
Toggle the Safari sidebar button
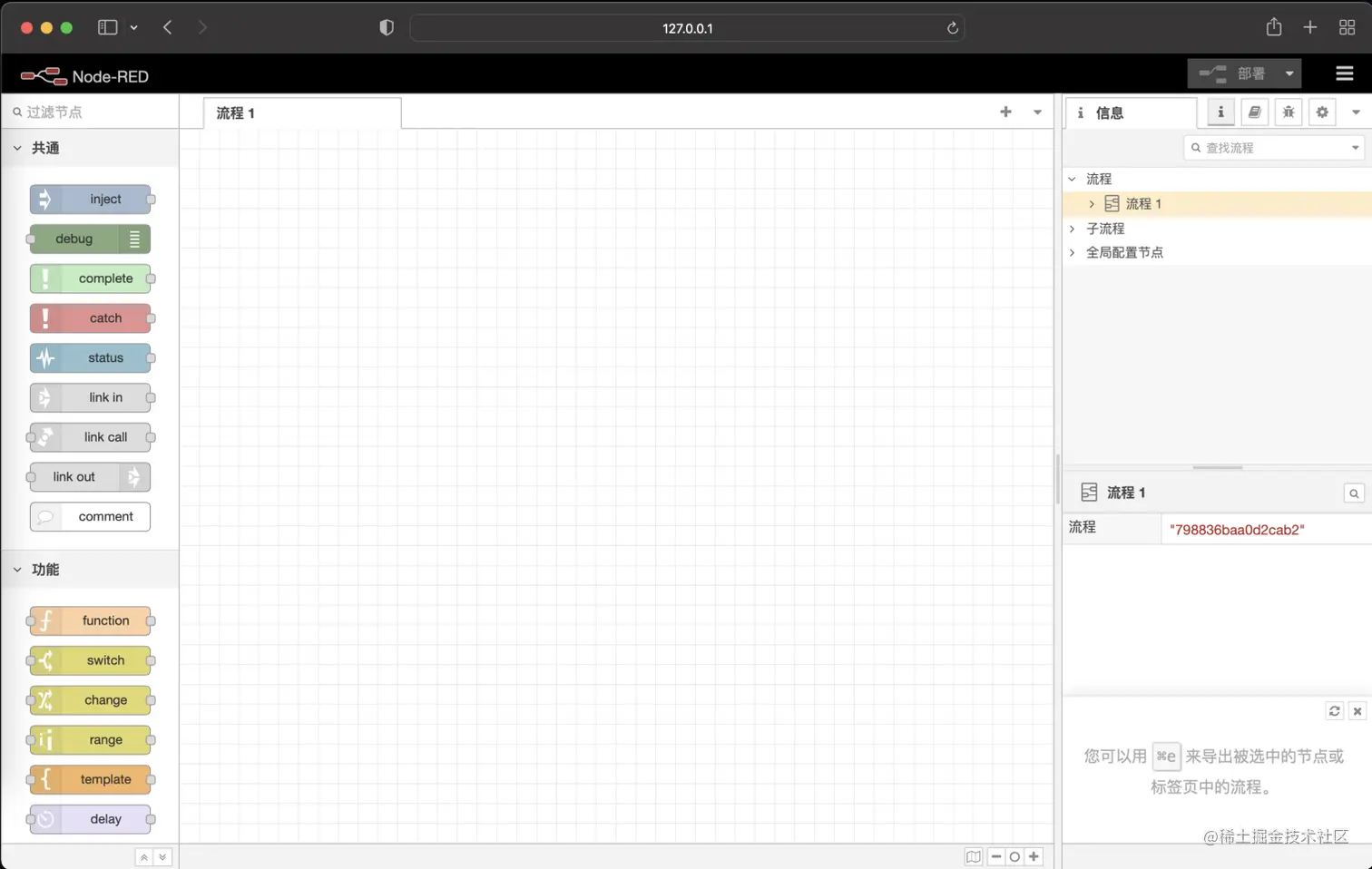(x=107, y=28)
